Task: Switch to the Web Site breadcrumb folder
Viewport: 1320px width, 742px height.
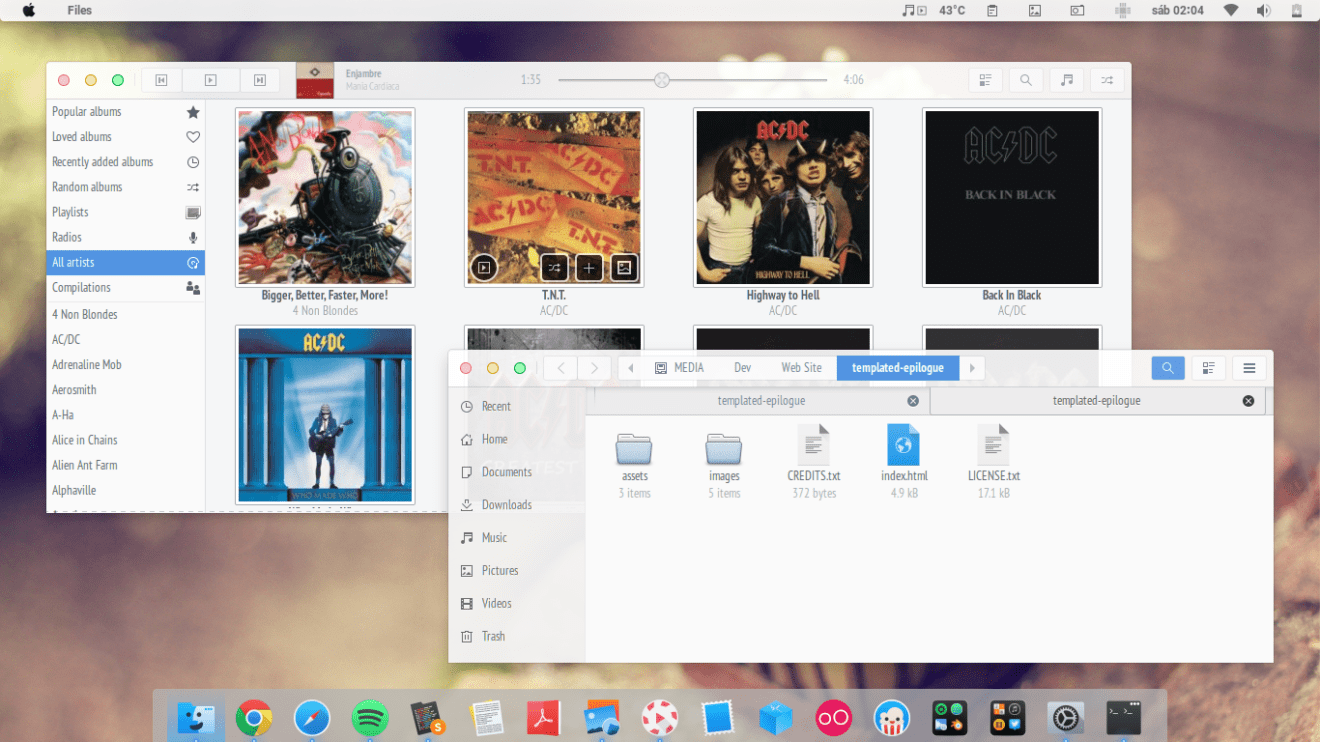Action: click(801, 368)
